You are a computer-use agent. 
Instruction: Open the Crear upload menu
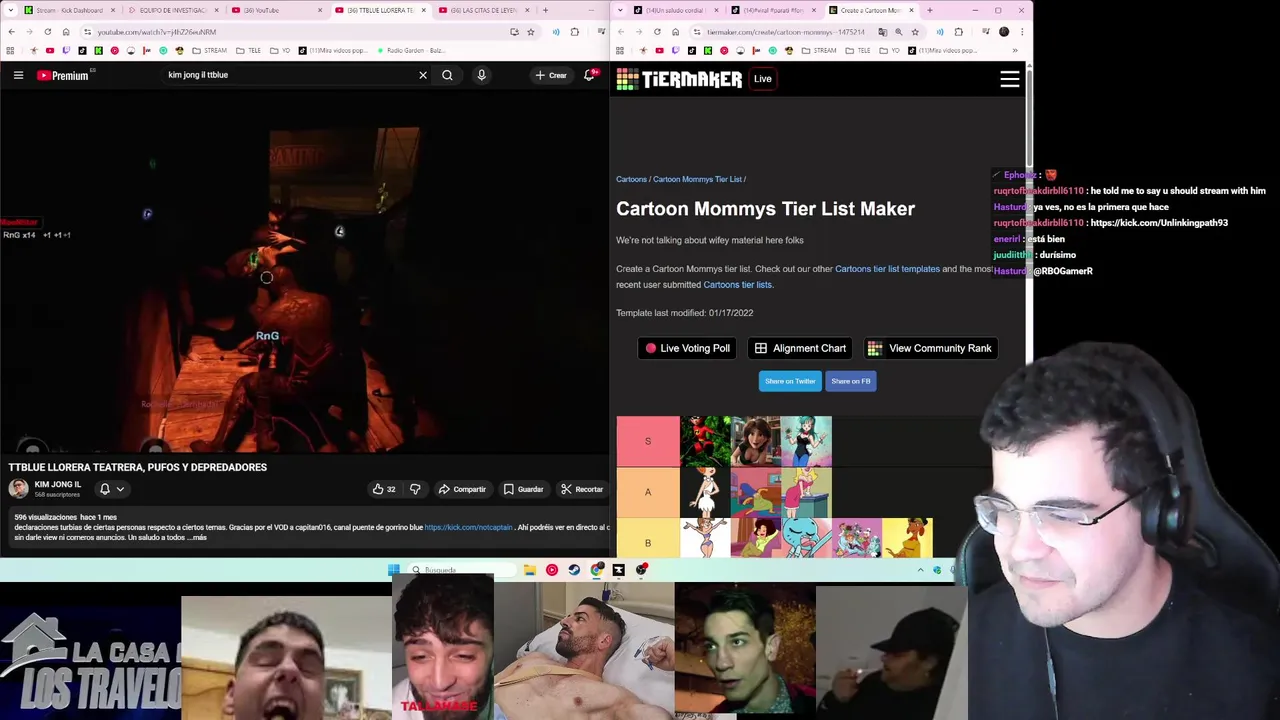551,75
